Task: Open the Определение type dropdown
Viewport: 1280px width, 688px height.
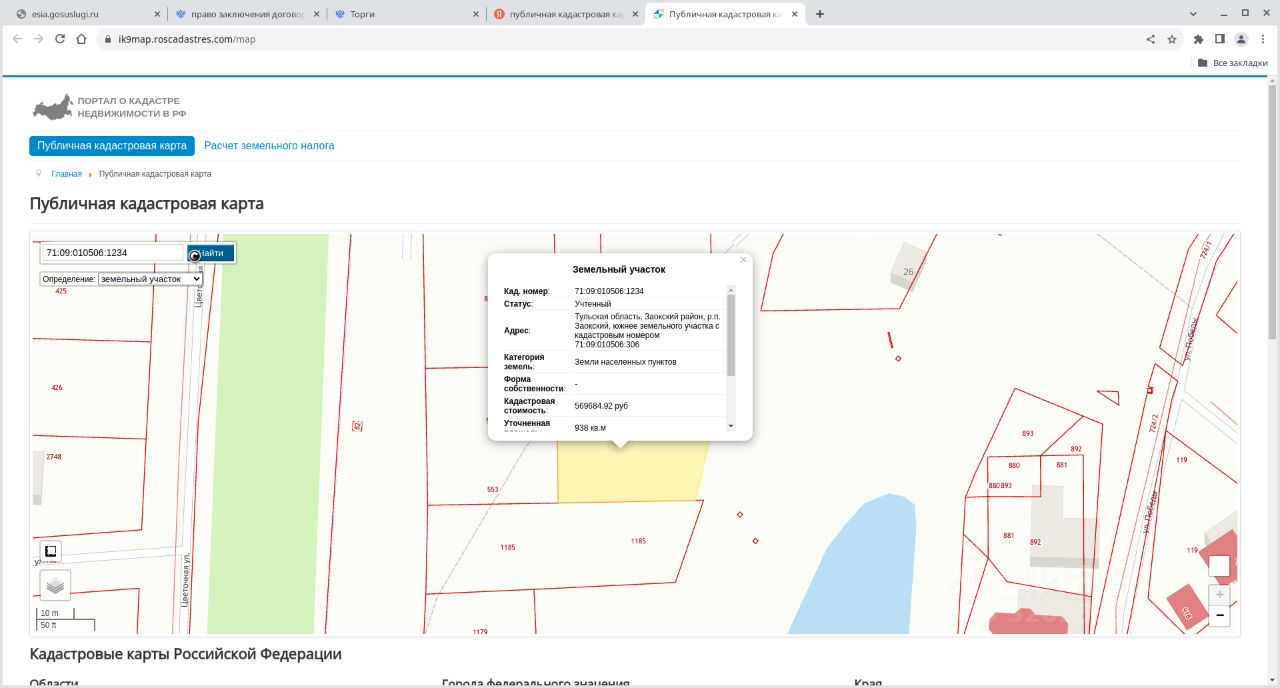Action: point(150,279)
